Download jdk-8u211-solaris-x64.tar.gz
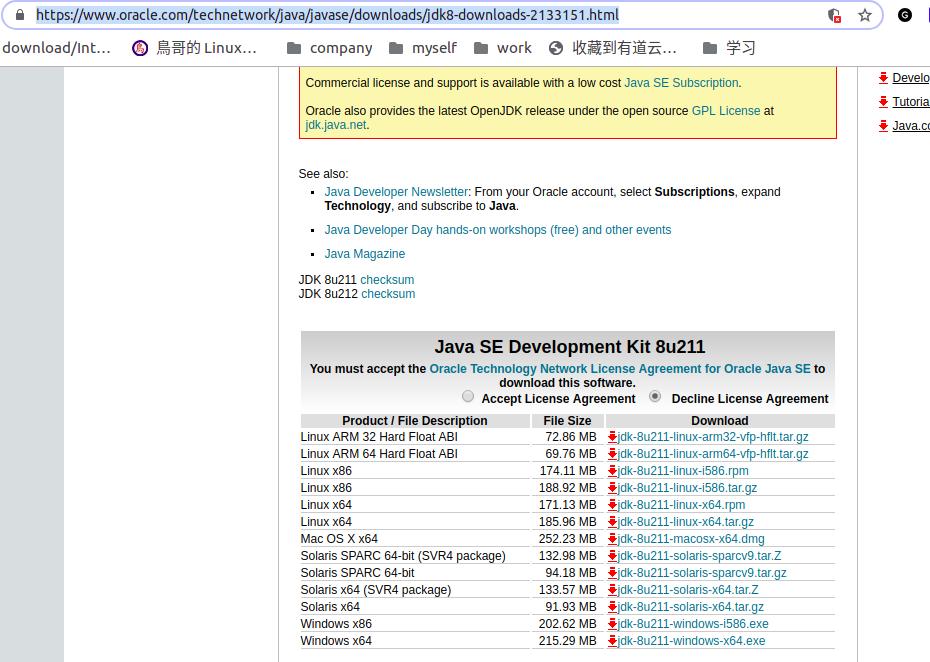Image resolution: width=930 pixels, height=662 pixels. [x=690, y=607]
